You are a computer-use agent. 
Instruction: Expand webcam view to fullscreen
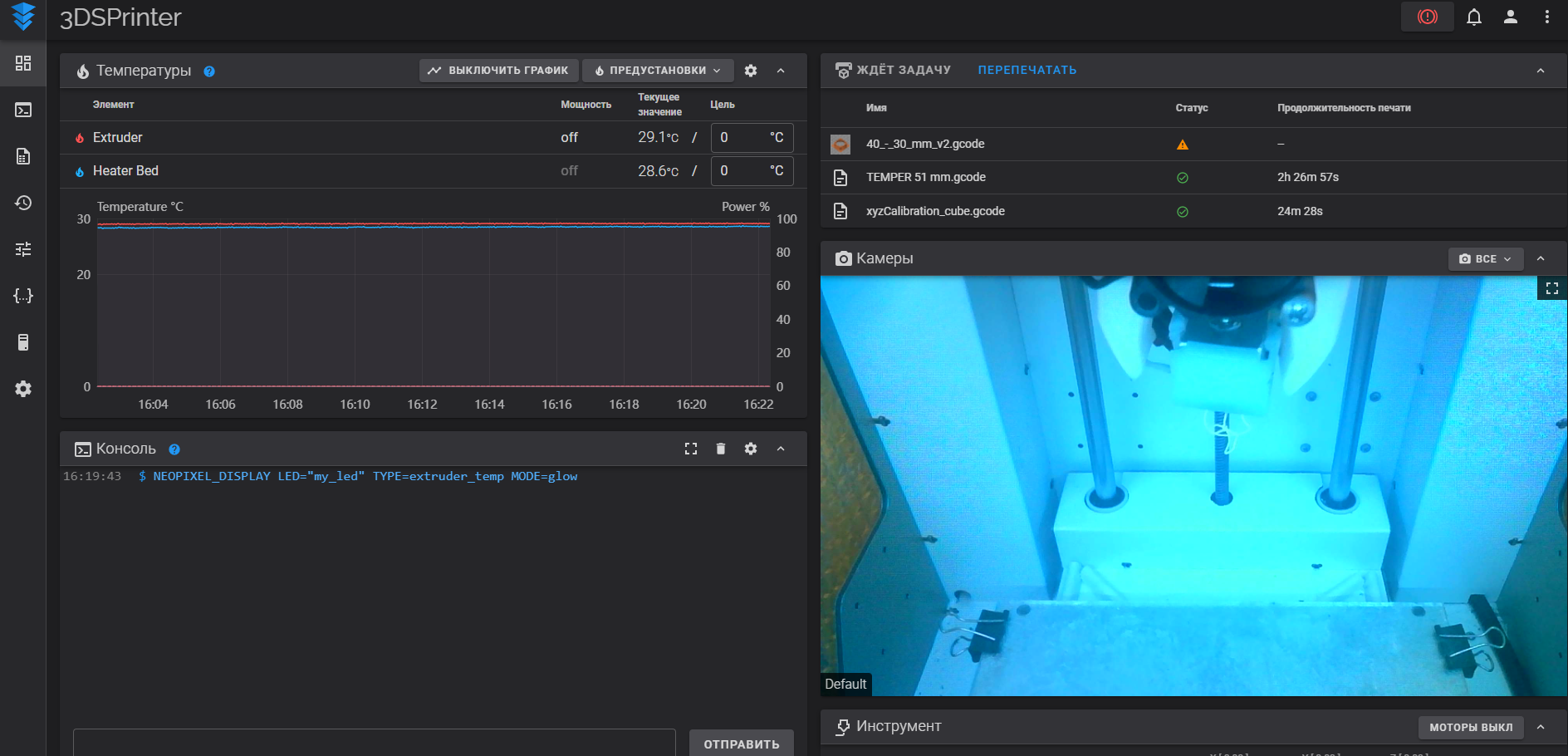click(x=1551, y=288)
